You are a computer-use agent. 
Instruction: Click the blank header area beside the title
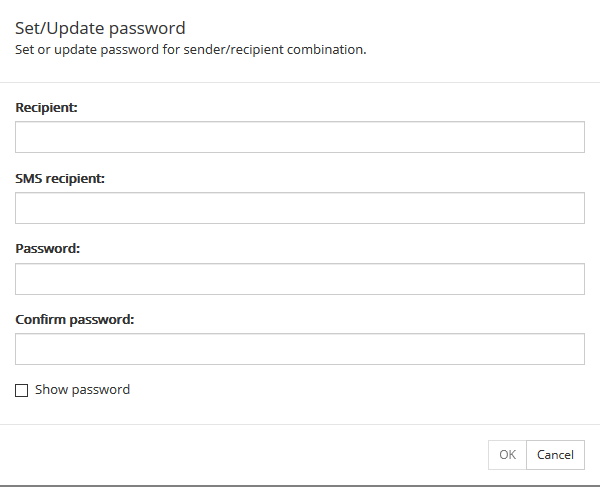(x=400, y=28)
